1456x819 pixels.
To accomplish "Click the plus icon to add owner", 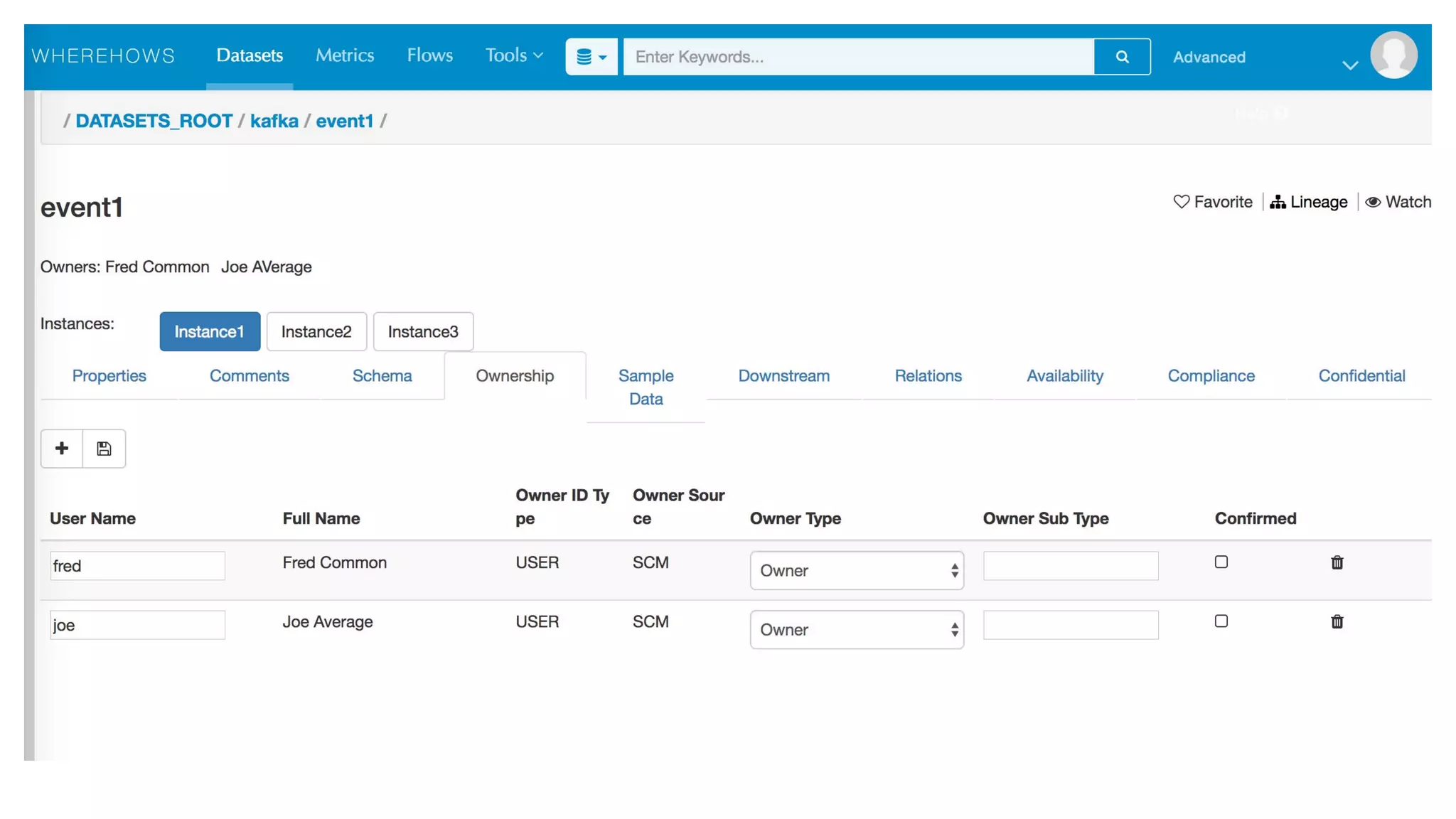I will point(62,449).
